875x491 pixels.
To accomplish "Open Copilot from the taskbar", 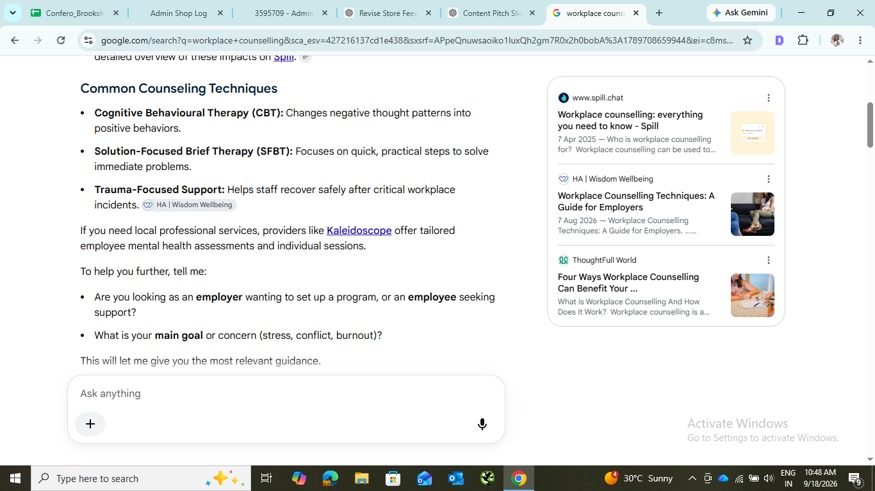I will pyautogui.click(x=299, y=478).
